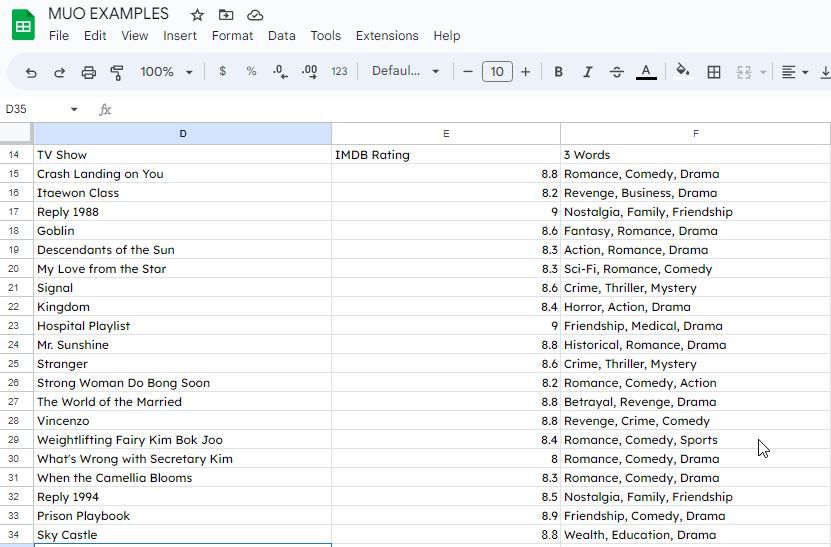Print the spreadsheet
The image size is (831, 547).
coord(89,72)
